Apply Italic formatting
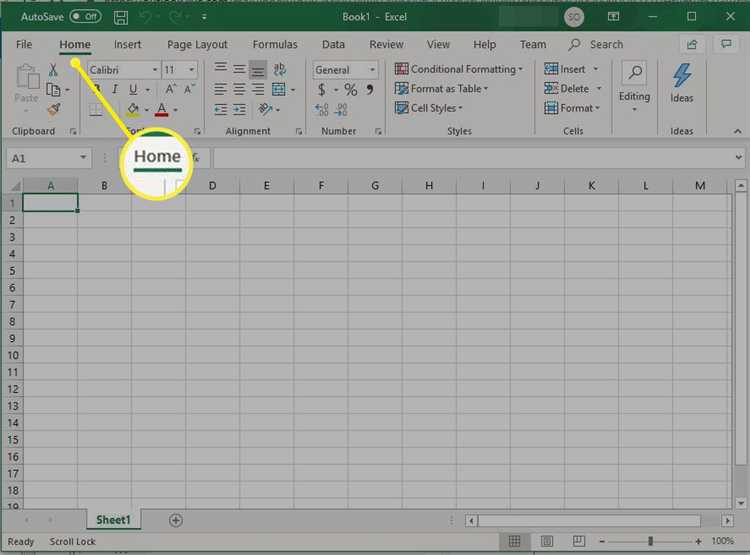750x555 pixels. point(115,89)
